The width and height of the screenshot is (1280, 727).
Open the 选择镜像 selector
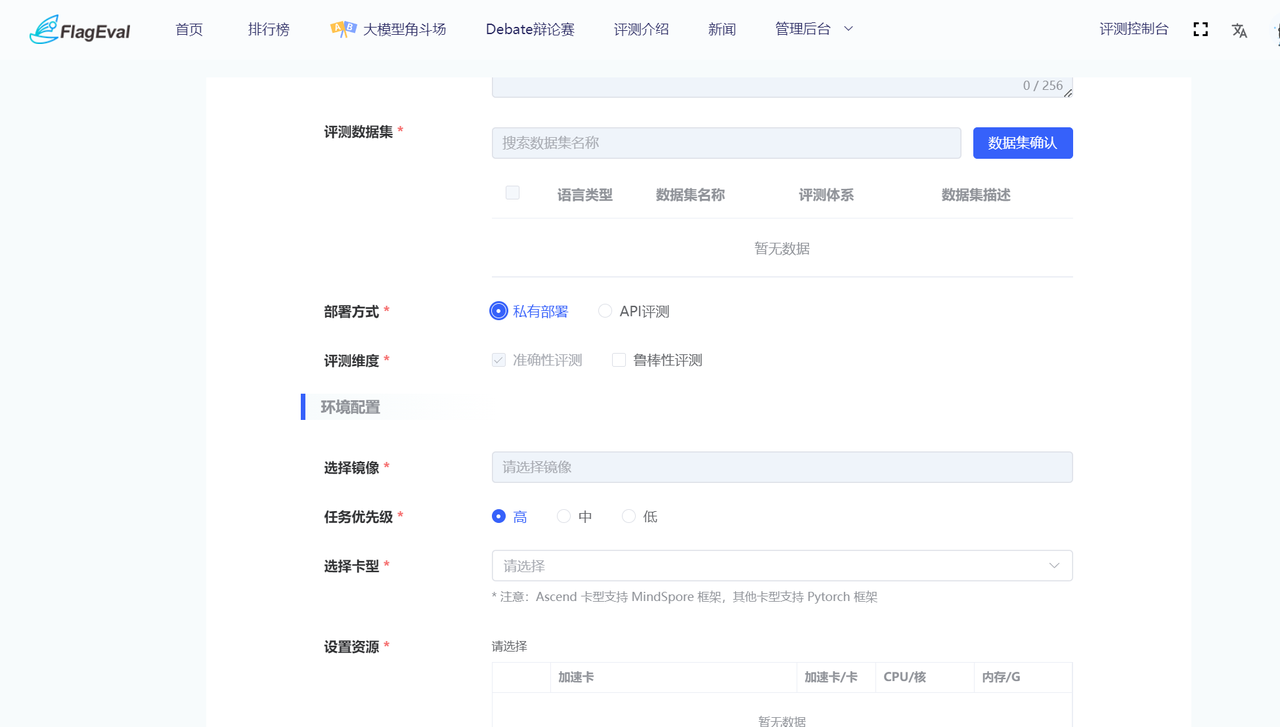[782, 467]
